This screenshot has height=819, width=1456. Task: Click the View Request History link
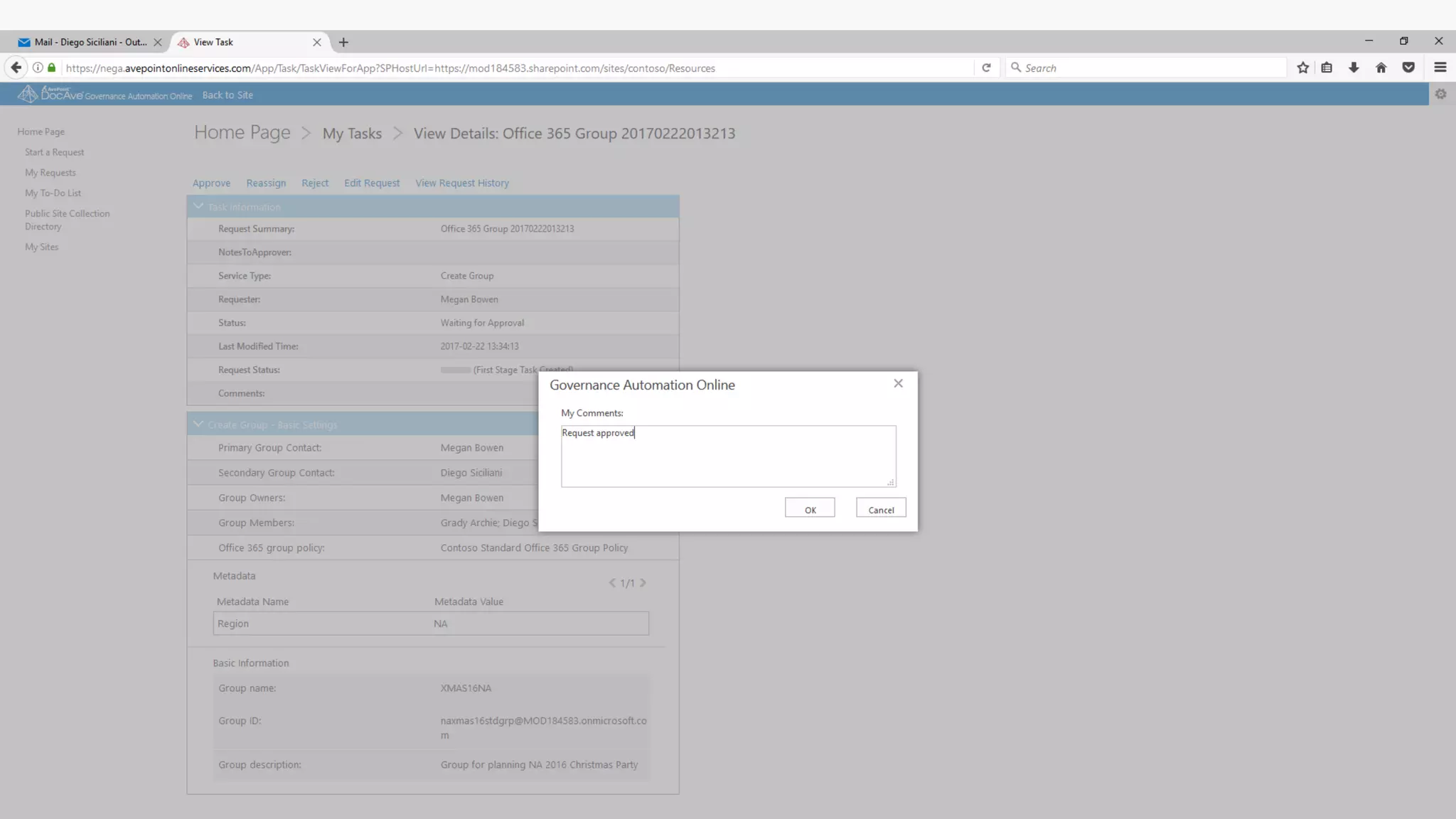[x=462, y=183]
